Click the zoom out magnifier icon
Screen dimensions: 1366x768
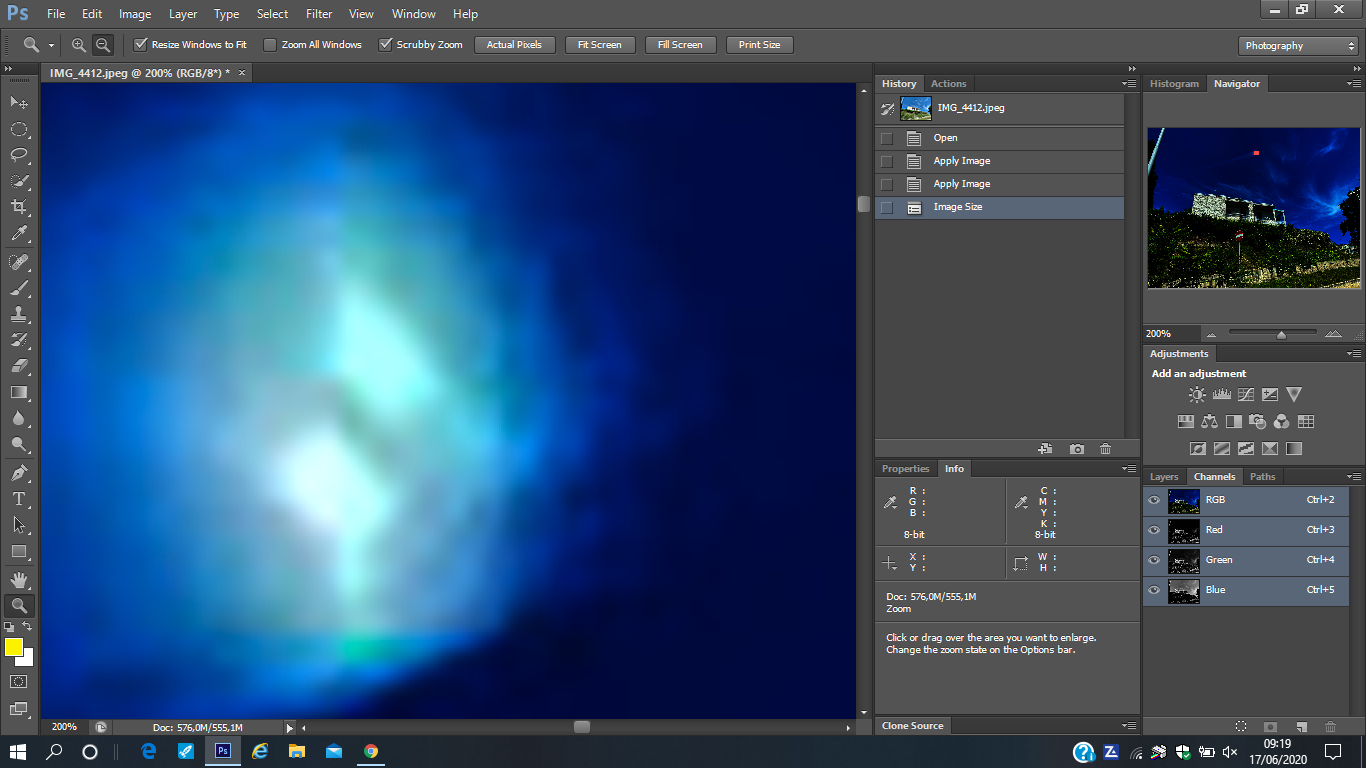tap(102, 45)
